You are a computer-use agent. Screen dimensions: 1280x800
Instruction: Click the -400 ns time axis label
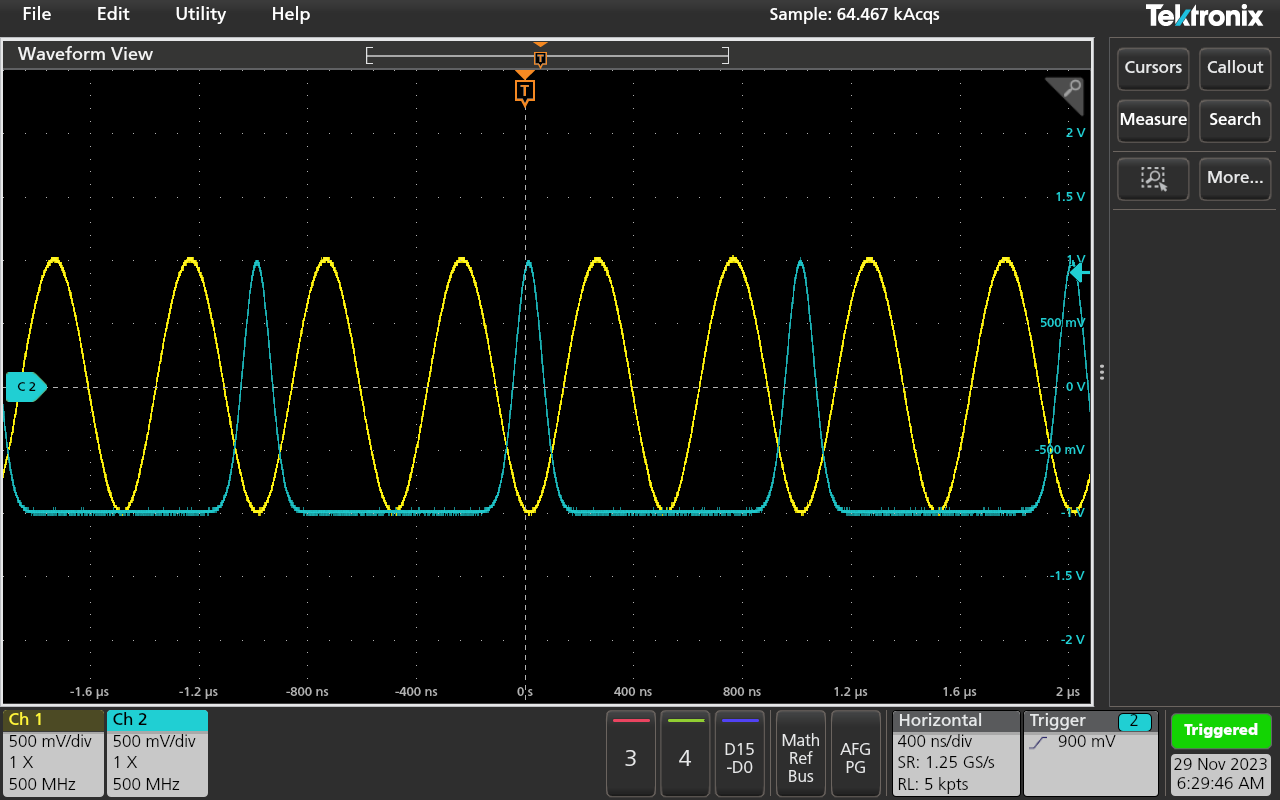tap(415, 692)
